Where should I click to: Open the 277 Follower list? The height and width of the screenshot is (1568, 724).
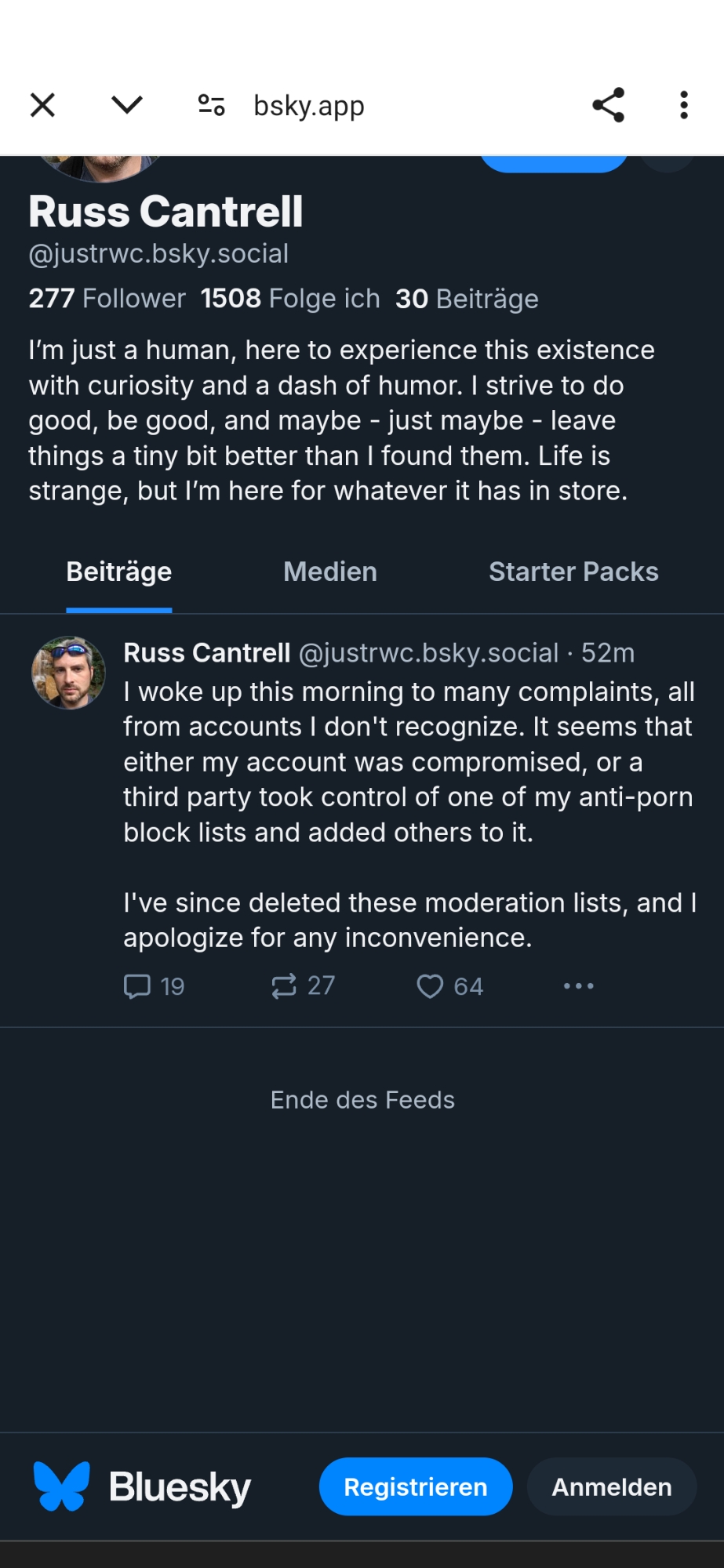pos(107,299)
